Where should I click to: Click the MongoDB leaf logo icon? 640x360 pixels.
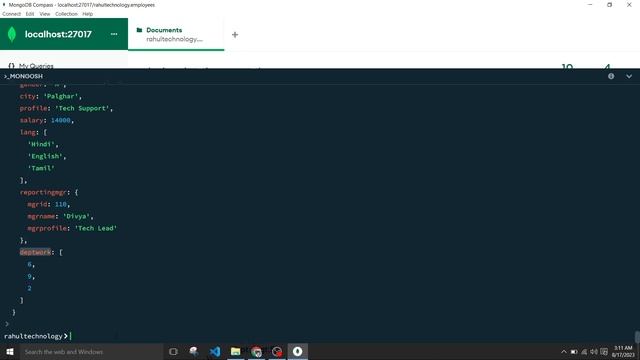(x=12, y=34)
